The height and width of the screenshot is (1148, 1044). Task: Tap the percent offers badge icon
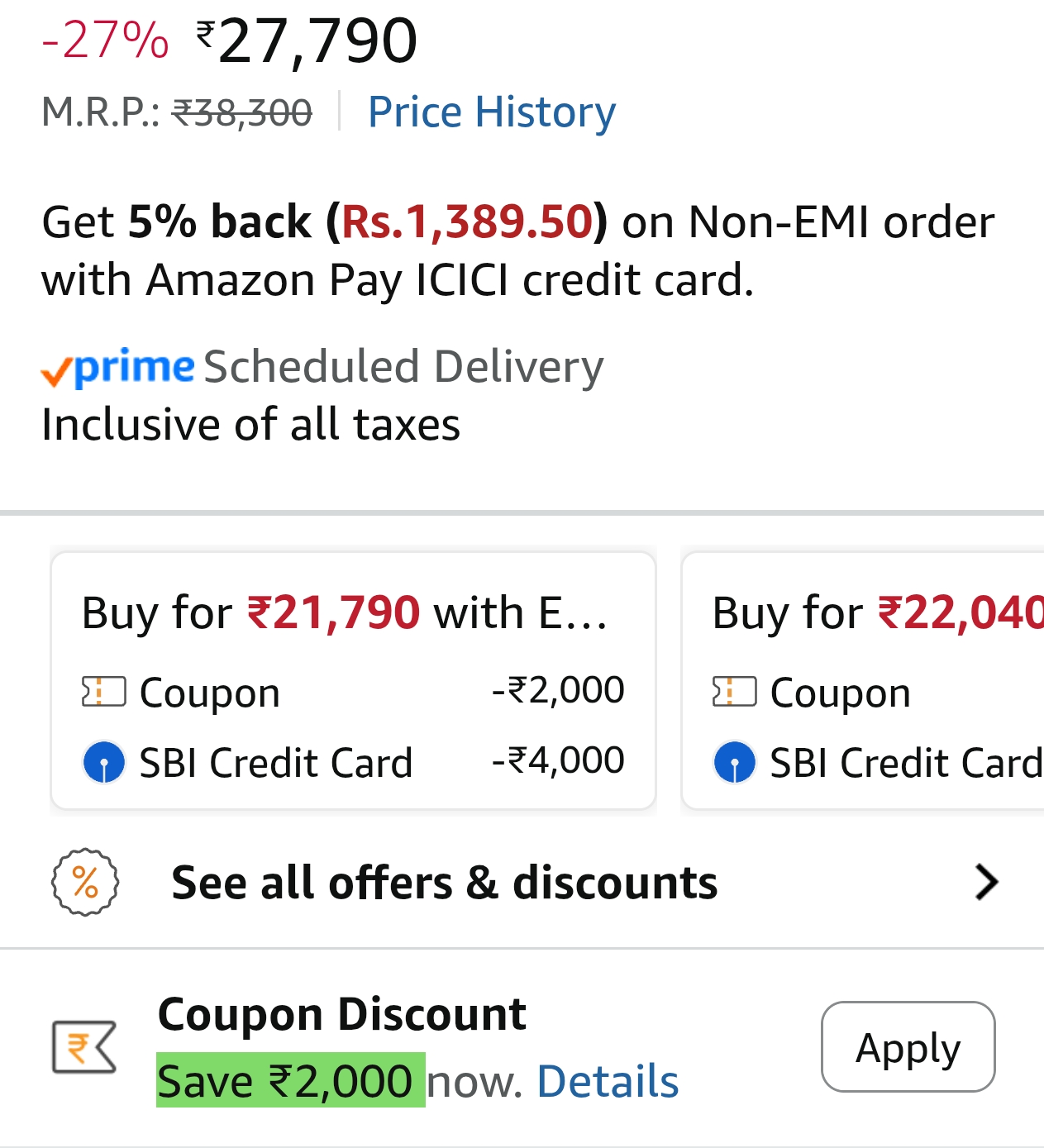[85, 882]
